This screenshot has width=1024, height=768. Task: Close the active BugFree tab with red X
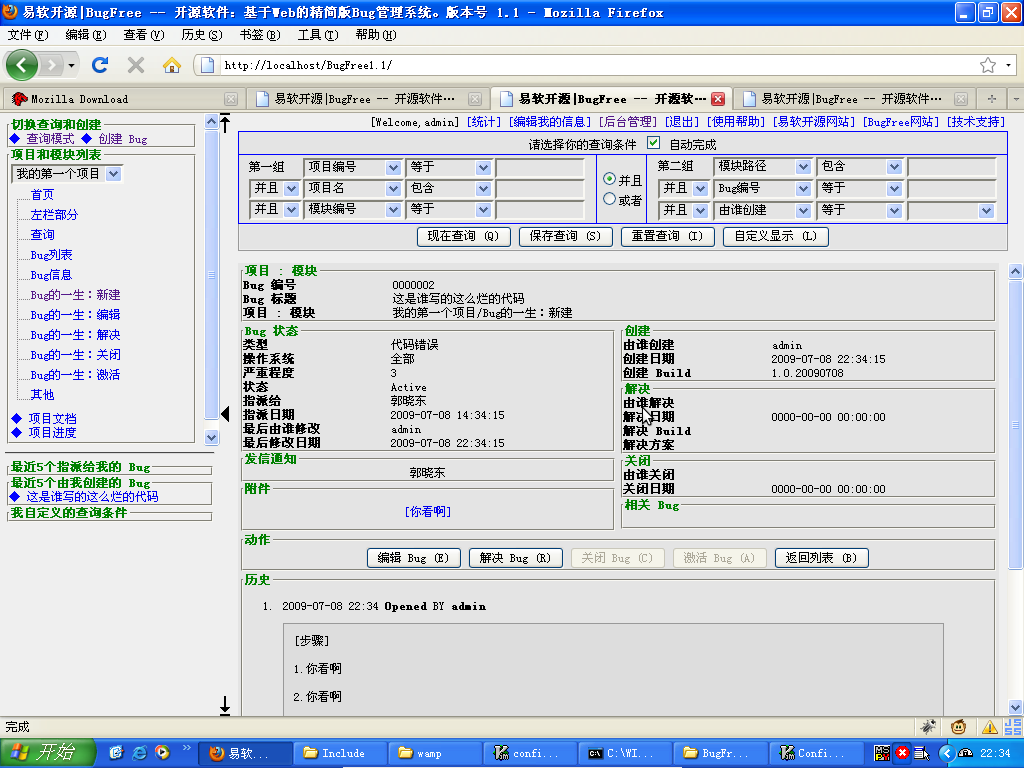(x=718, y=99)
